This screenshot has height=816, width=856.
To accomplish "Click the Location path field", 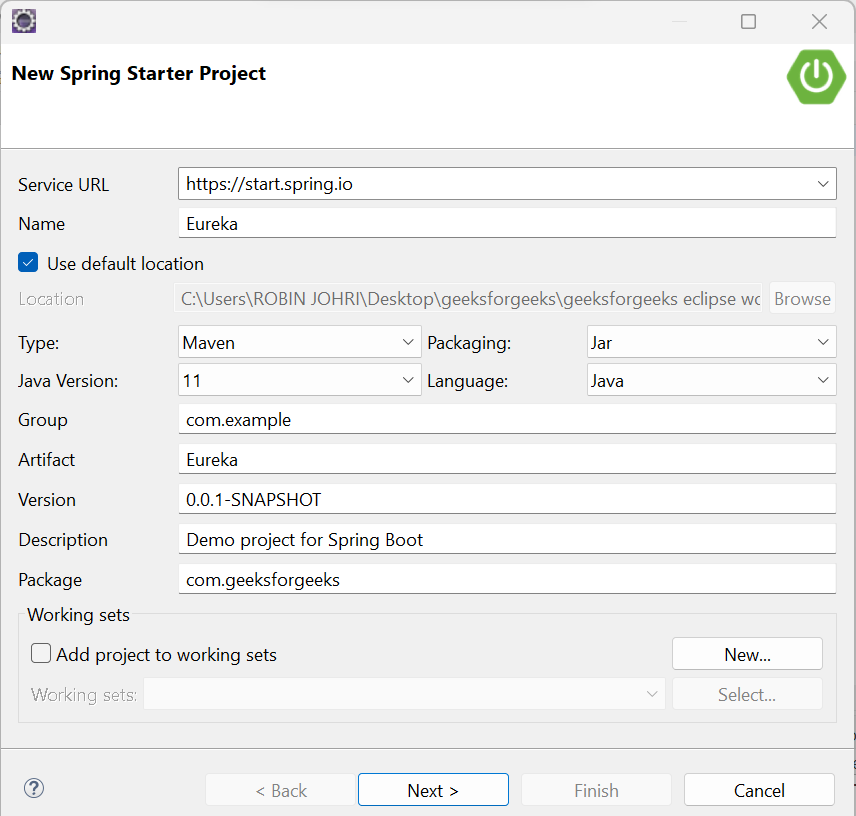I will click(x=468, y=298).
